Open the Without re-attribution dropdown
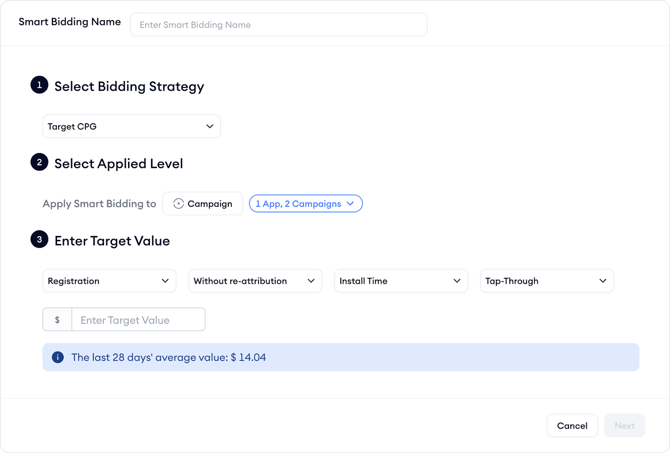Screen dimensions: 670x453 [x=255, y=281]
